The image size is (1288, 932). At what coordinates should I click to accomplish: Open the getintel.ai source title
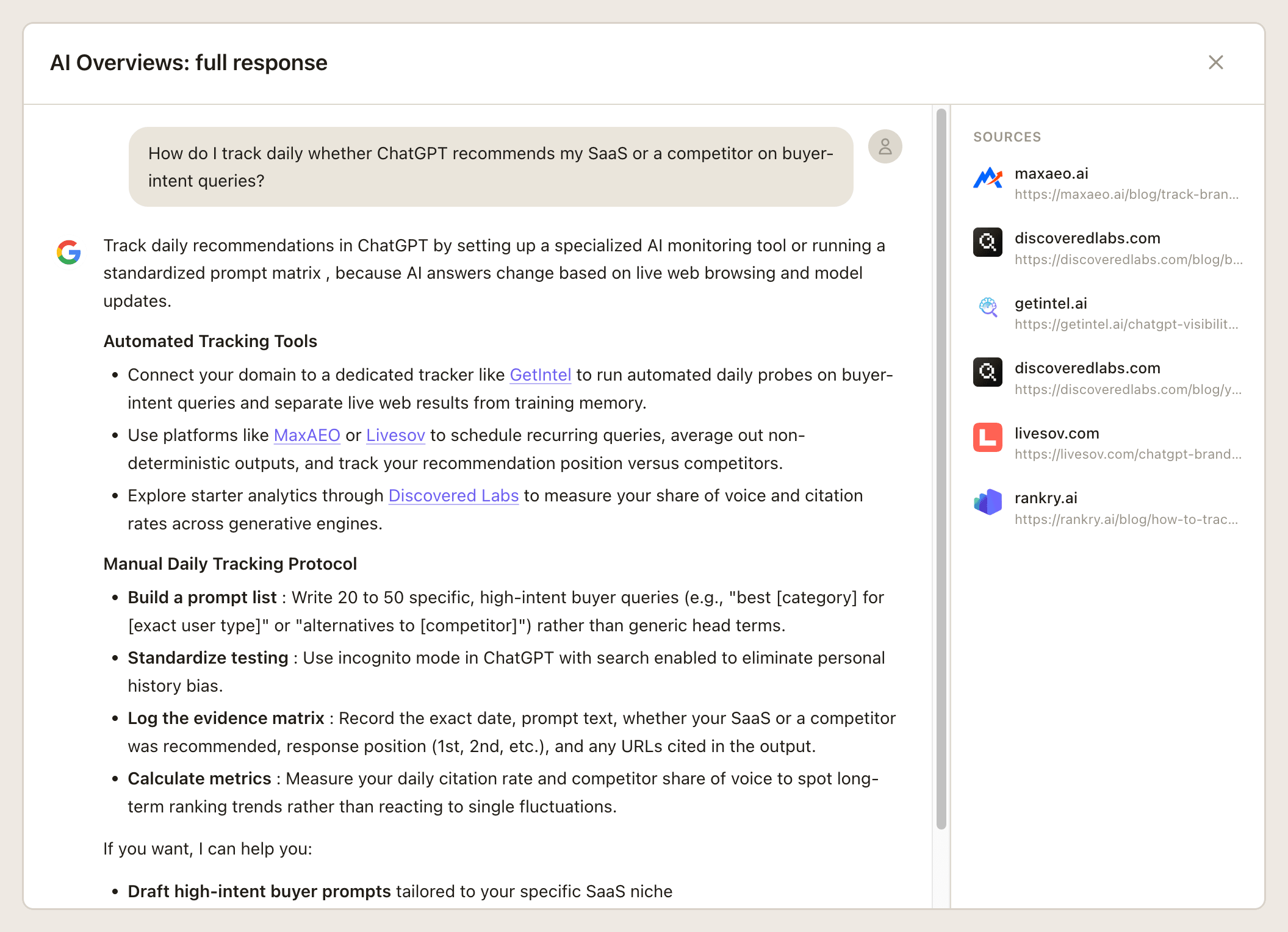1051,303
